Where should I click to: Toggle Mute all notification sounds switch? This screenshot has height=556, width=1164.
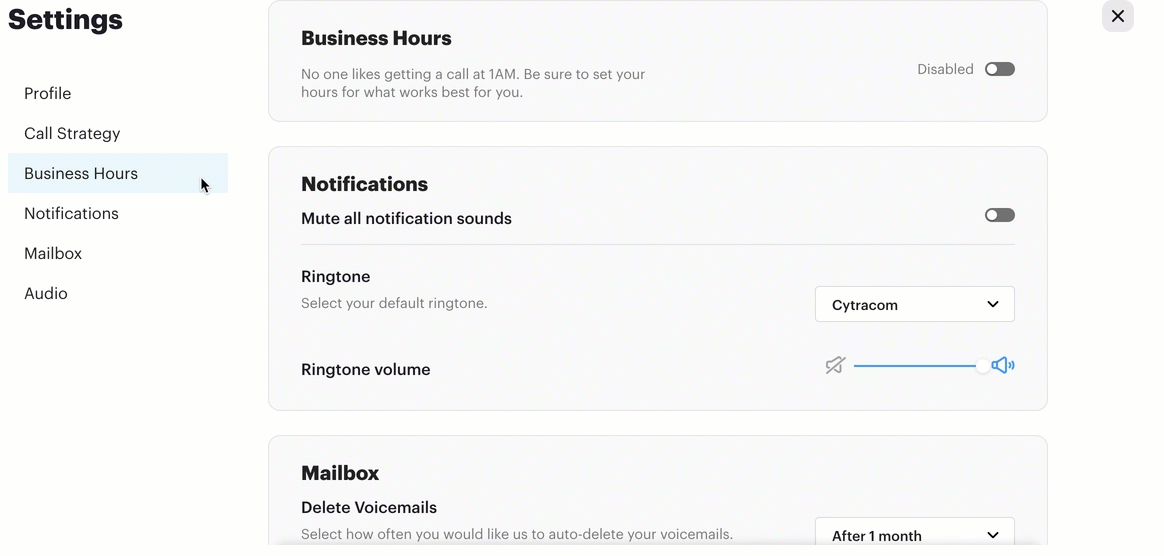pyautogui.click(x=999, y=215)
